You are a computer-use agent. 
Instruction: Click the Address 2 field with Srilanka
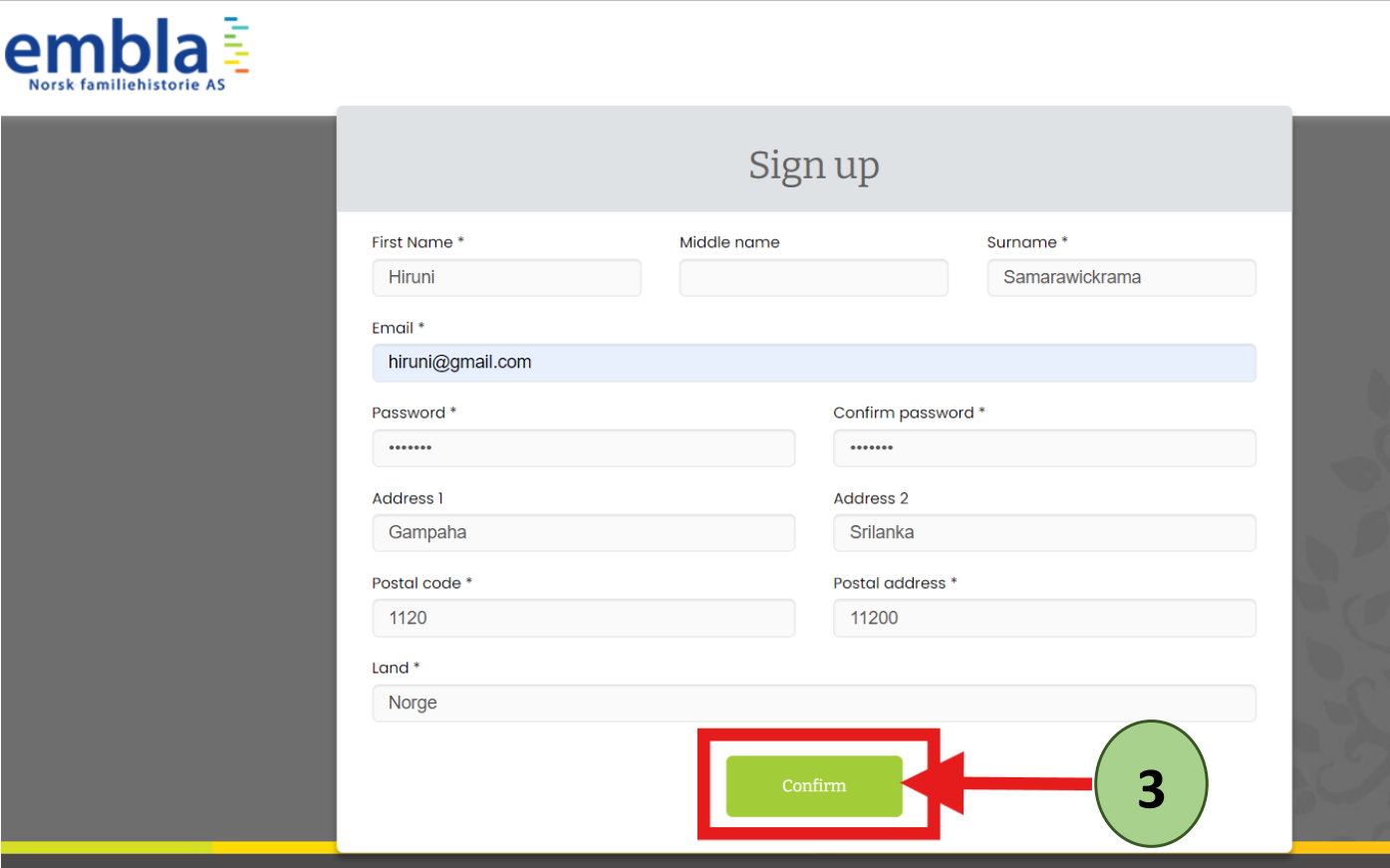click(x=1044, y=533)
